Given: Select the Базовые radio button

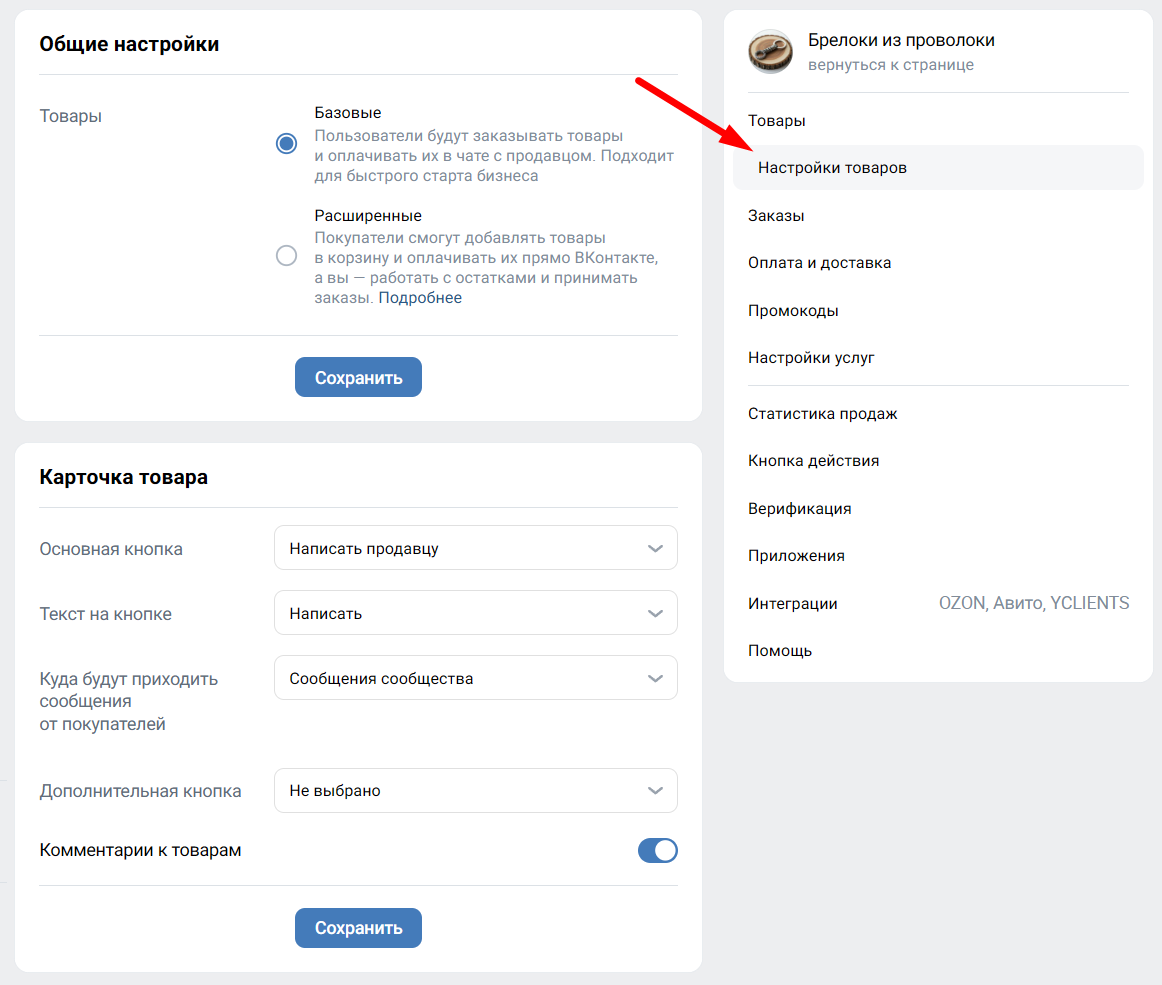Looking at the screenshot, I should (287, 144).
